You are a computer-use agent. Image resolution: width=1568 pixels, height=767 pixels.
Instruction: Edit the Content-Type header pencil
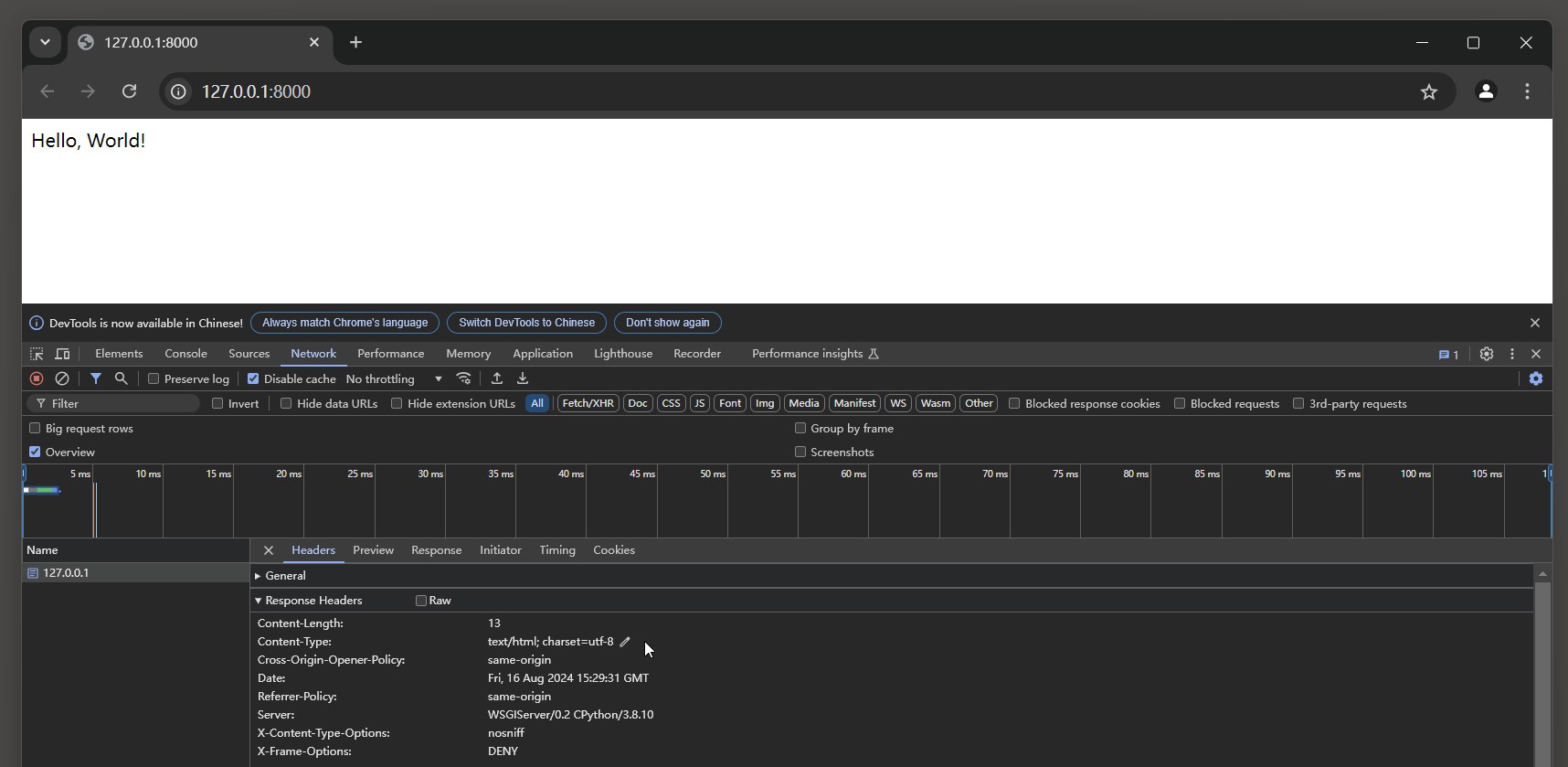coord(625,642)
